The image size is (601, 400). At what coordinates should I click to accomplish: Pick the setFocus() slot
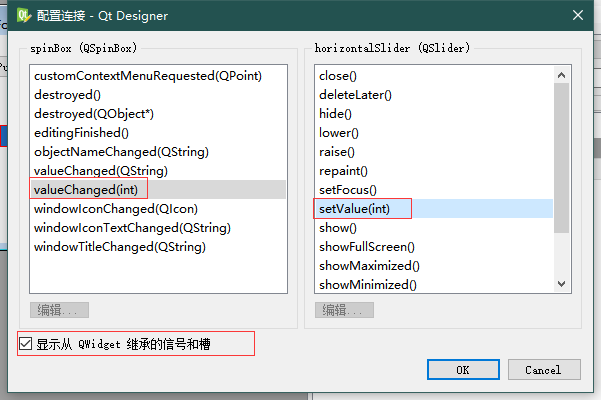point(347,189)
